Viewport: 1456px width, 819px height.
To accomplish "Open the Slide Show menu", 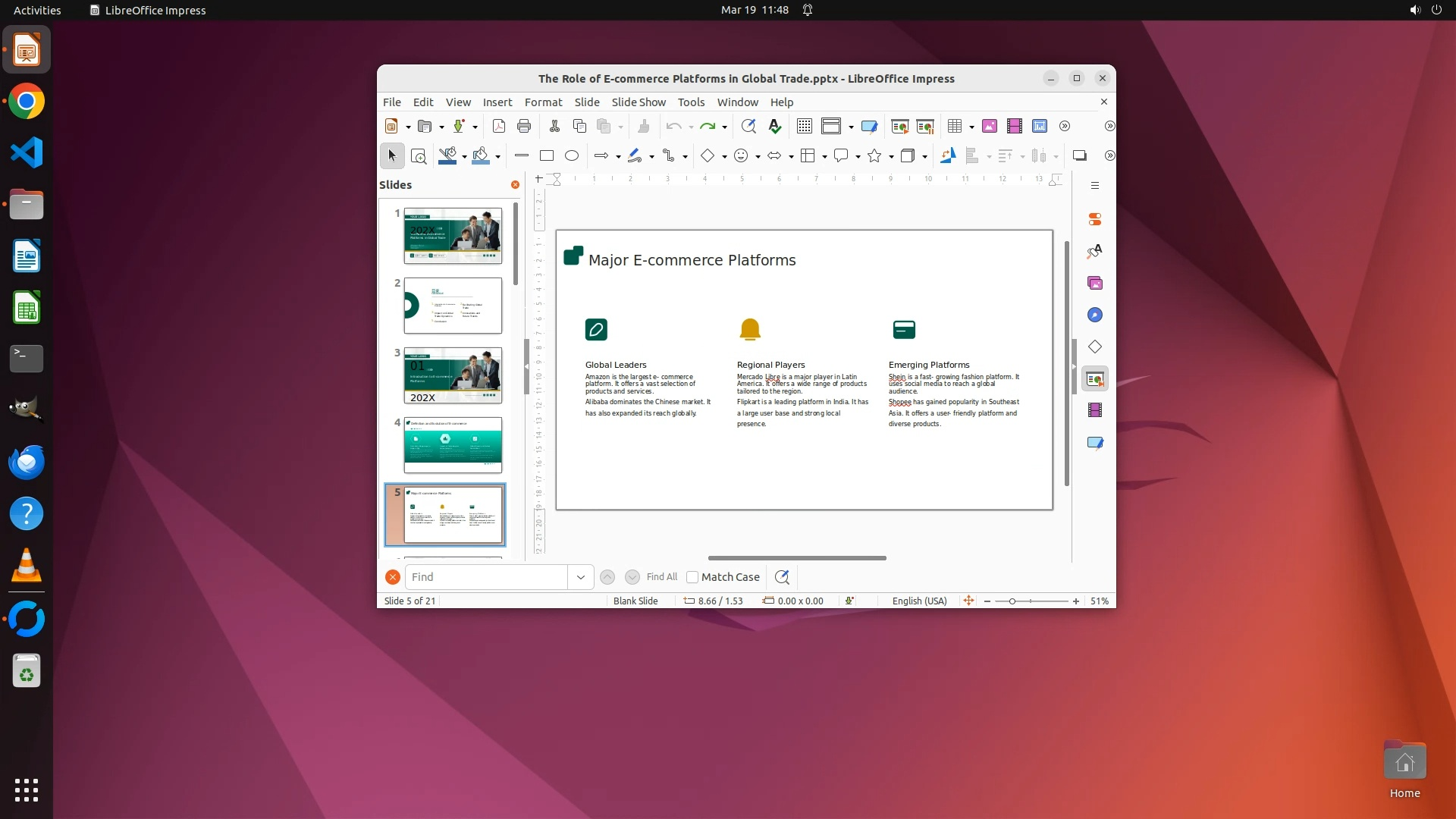I will click(x=638, y=102).
